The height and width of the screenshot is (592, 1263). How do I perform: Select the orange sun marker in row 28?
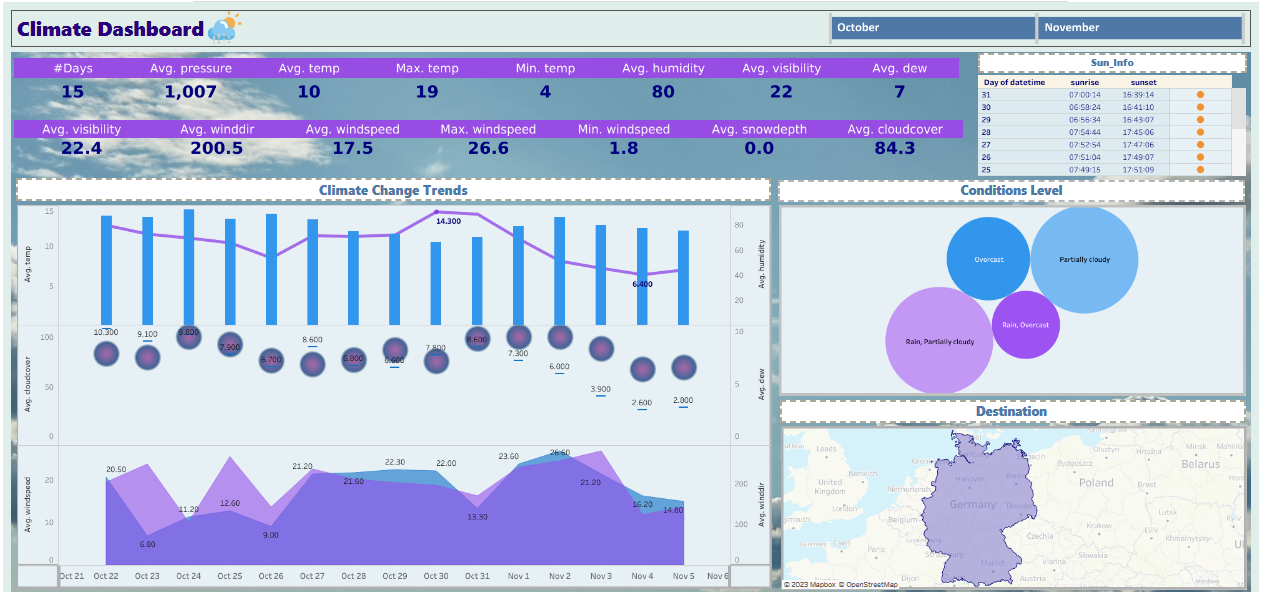click(x=1200, y=132)
